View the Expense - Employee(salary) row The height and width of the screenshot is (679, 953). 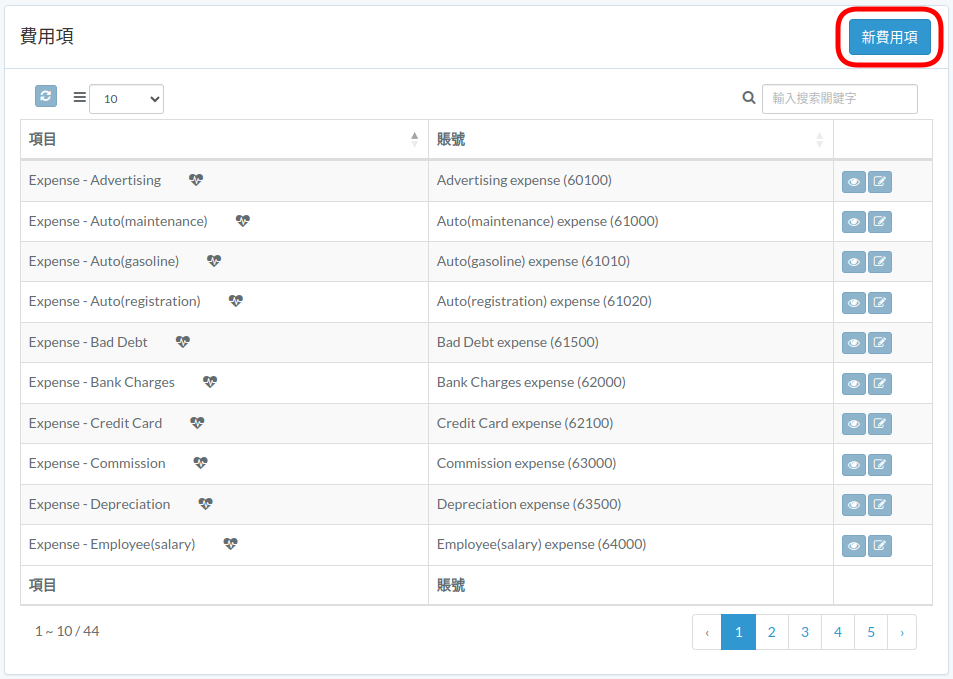(x=853, y=546)
